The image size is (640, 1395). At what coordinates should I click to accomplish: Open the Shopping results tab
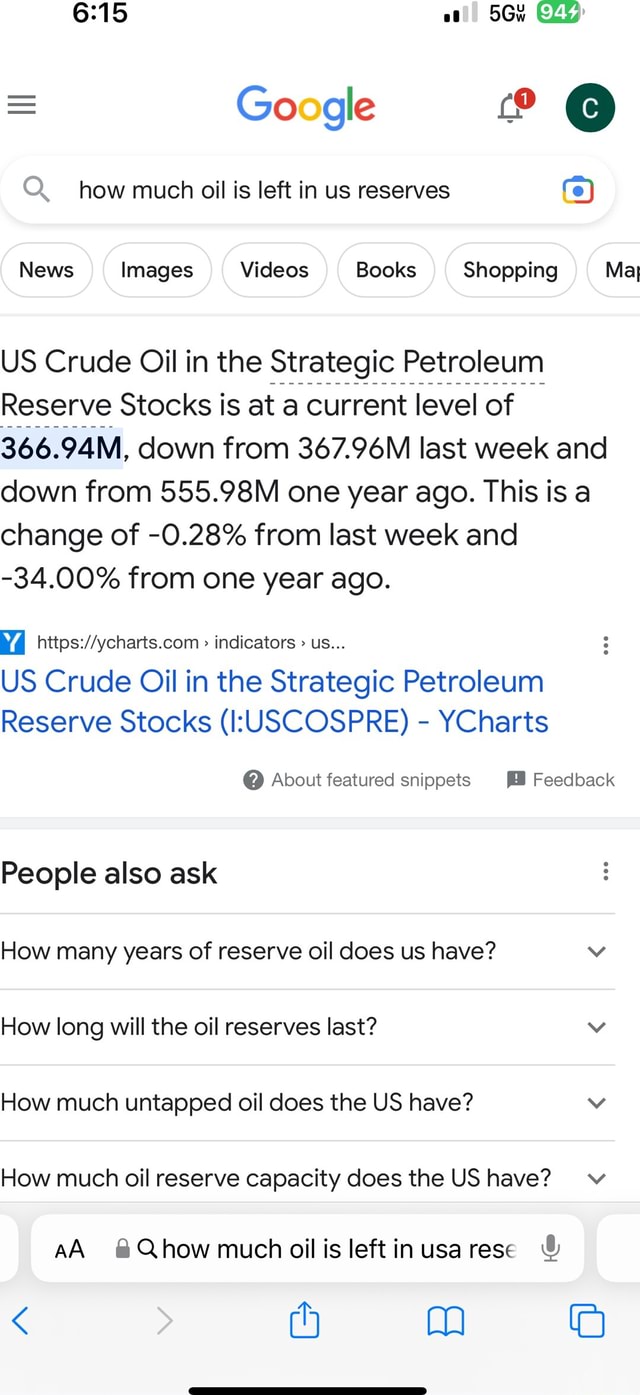[510, 269]
